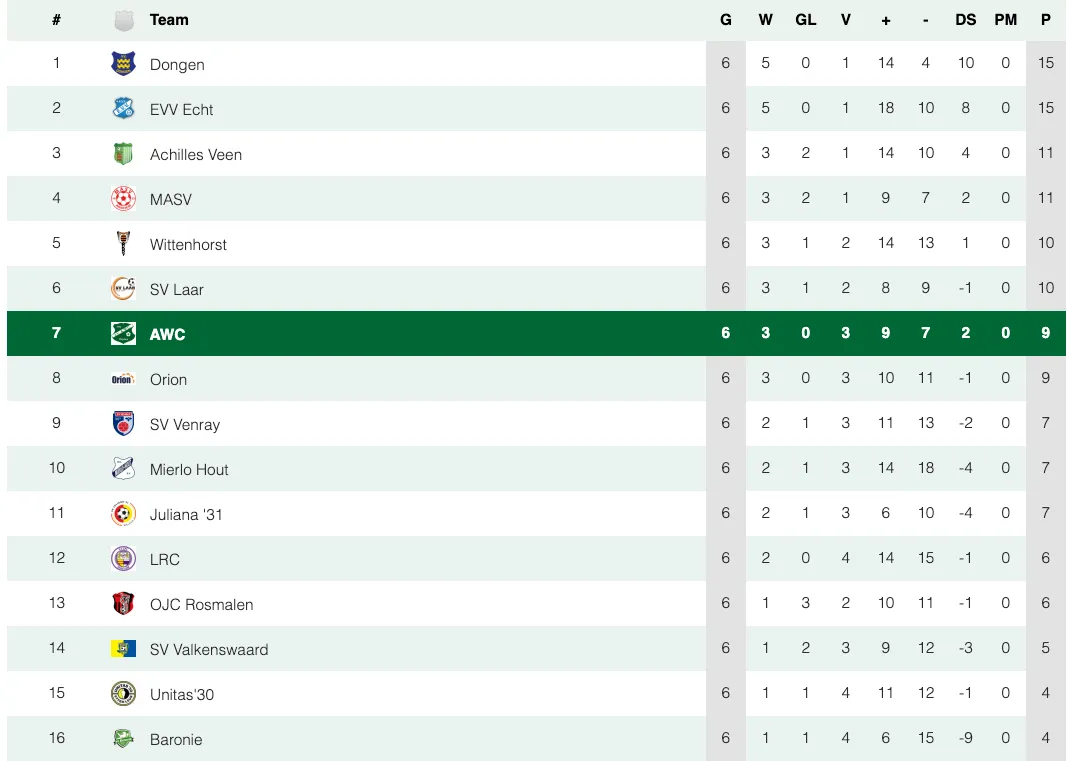Click the Juliana '31 round logo

tap(123, 513)
